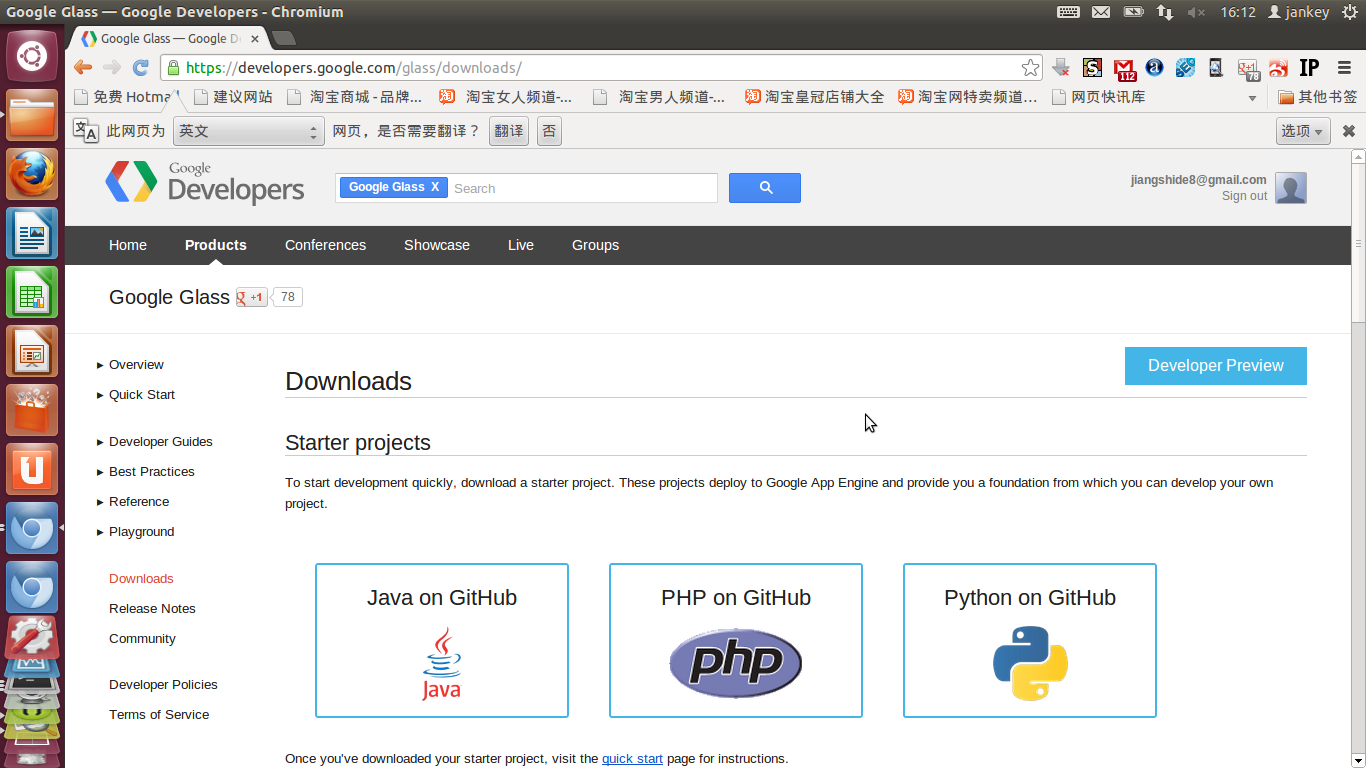Open the download extension gray arrow icon
The height and width of the screenshot is (768, 1366).
[x=1062, y=68]
